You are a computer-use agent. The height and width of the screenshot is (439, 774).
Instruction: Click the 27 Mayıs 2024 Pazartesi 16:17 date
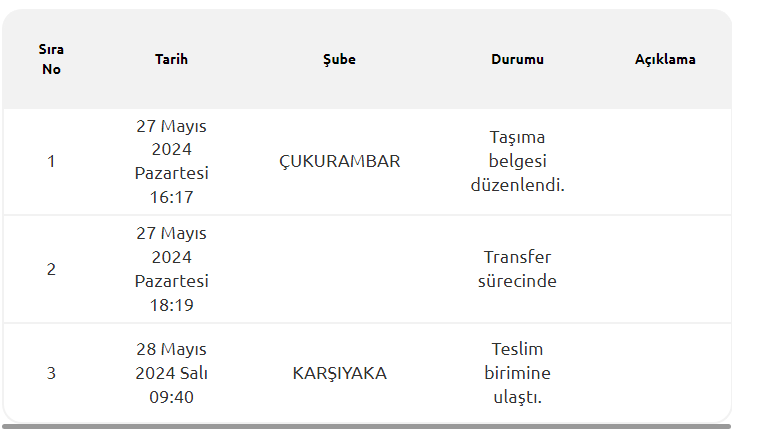tap(171, 161)
